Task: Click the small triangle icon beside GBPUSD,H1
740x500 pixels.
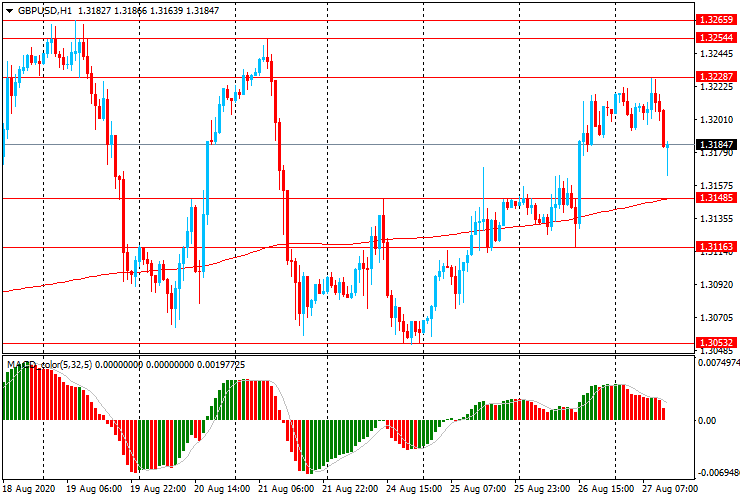Action: 9,10
